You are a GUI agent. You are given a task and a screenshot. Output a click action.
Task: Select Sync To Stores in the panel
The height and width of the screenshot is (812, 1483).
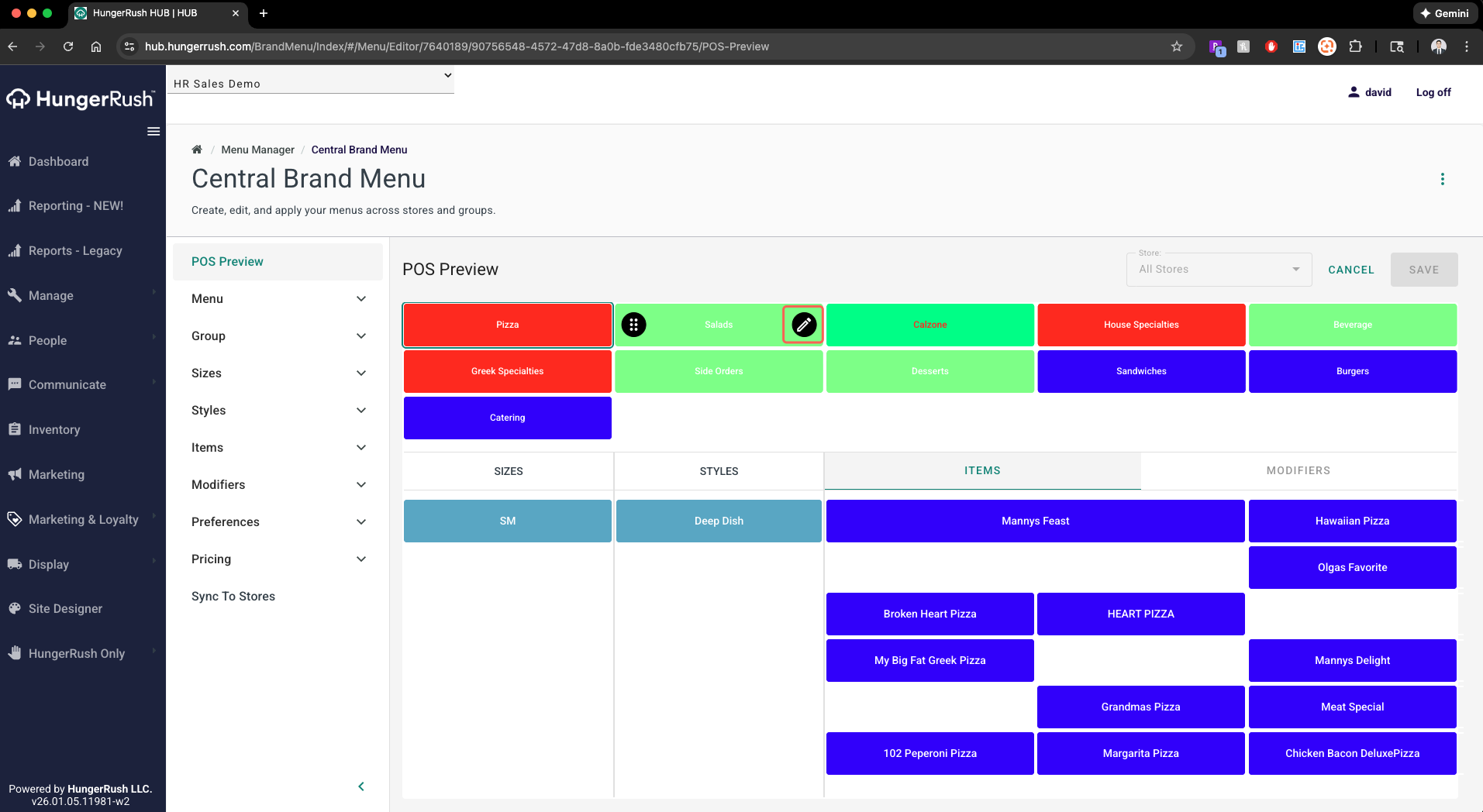pos(233,596)
